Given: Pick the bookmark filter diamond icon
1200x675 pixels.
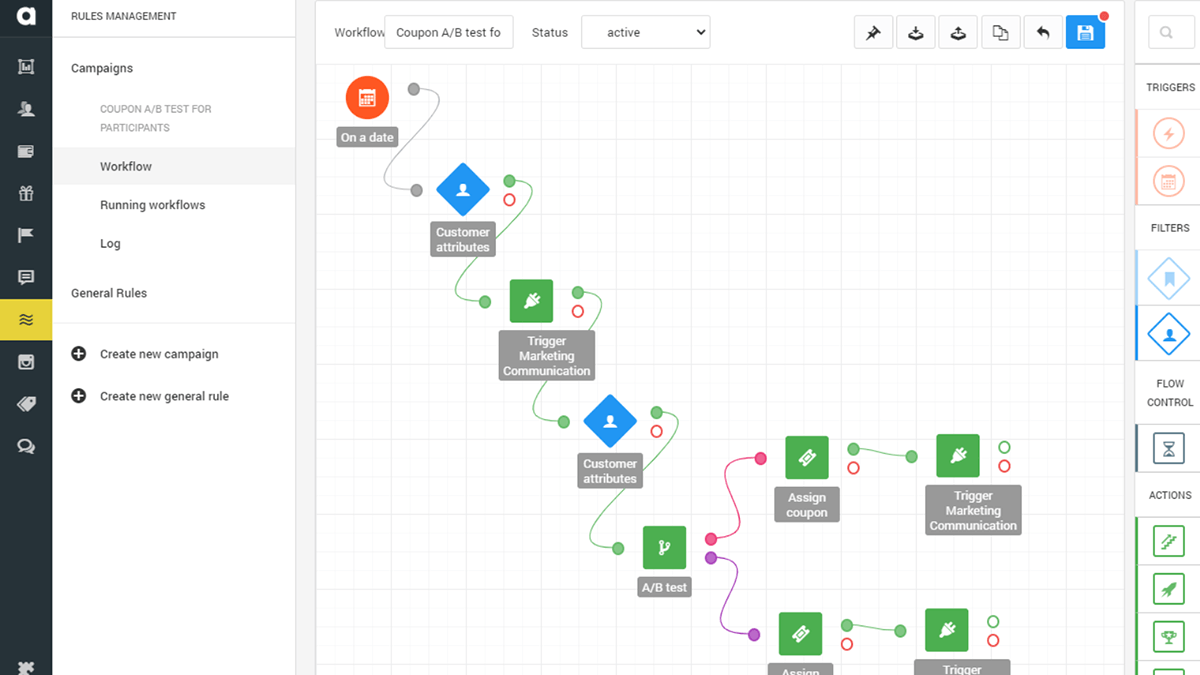Looking at the screenshot, I should click(1168, 279).
